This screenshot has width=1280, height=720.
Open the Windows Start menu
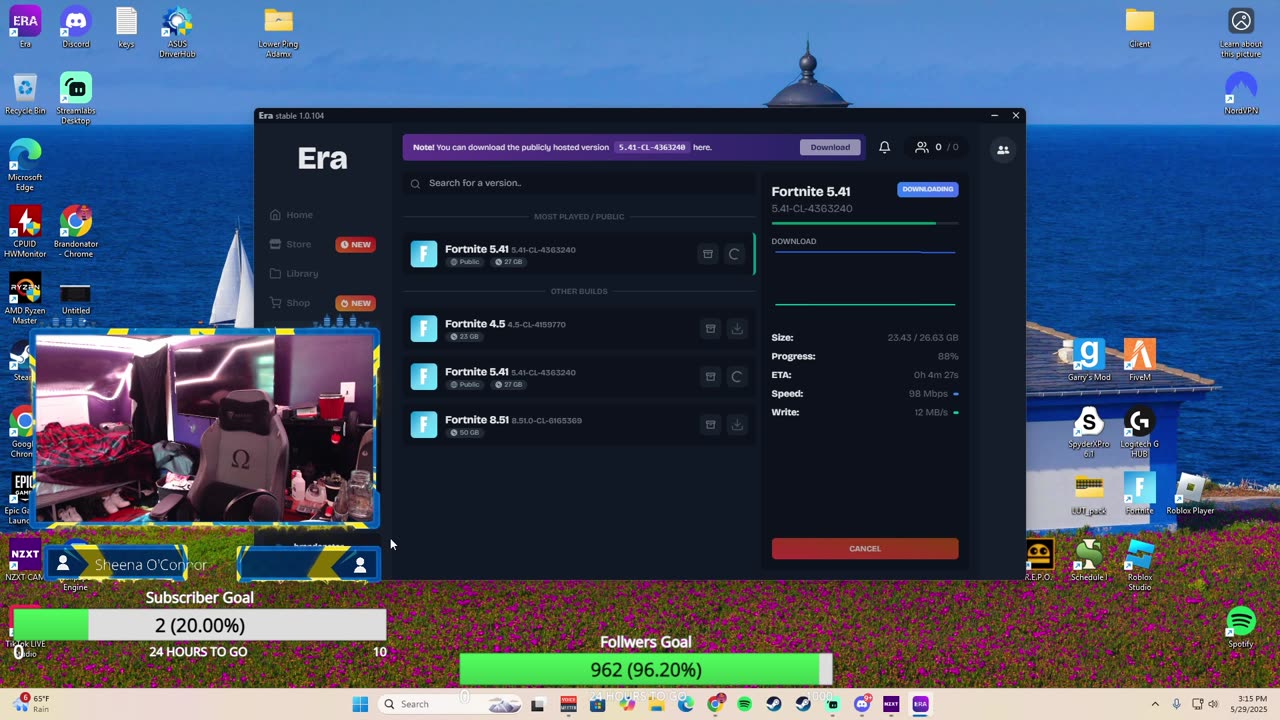pyautogui.click(x=360, y=704)
